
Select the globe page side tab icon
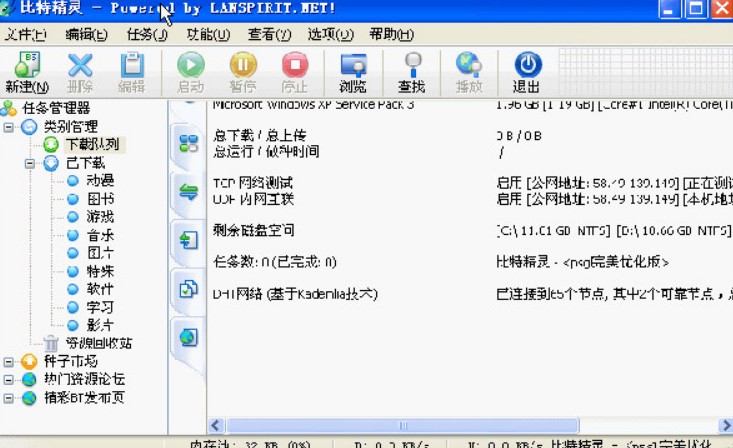[189, 337]
